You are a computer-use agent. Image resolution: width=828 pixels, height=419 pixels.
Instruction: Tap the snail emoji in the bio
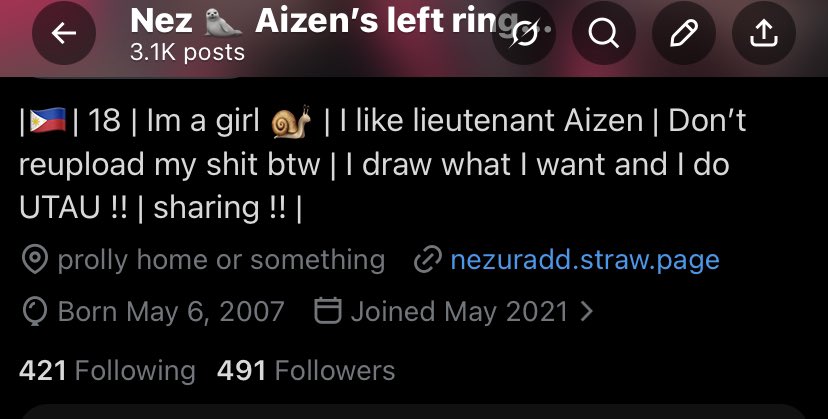click(291, 121)
